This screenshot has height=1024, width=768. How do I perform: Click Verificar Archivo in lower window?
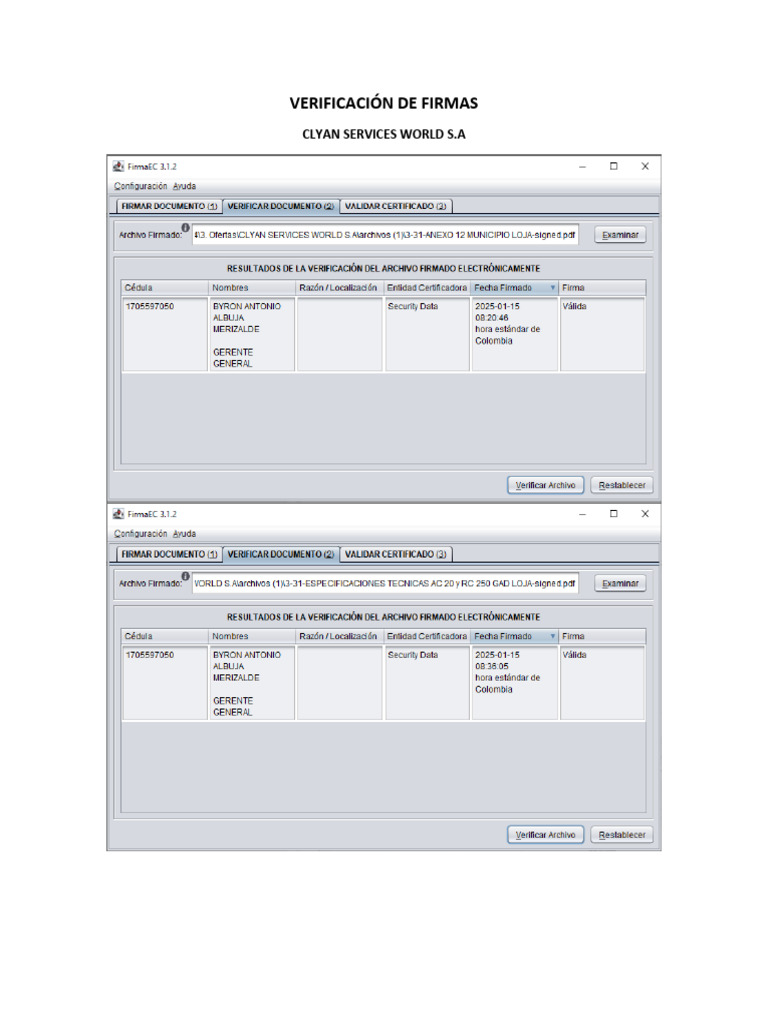[x=545, y=835]
